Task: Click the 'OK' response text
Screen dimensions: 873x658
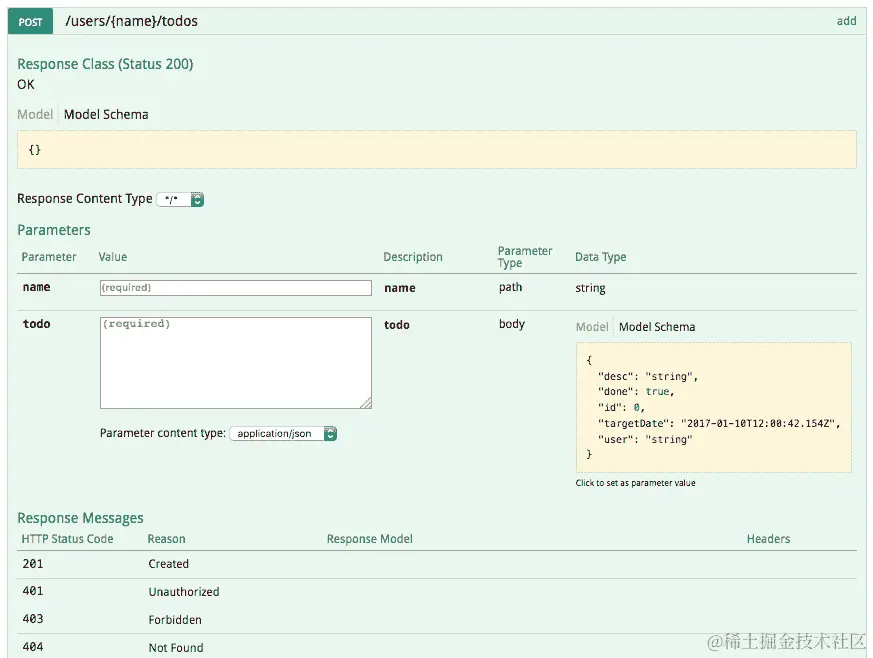Action: [x=26, y=85]
